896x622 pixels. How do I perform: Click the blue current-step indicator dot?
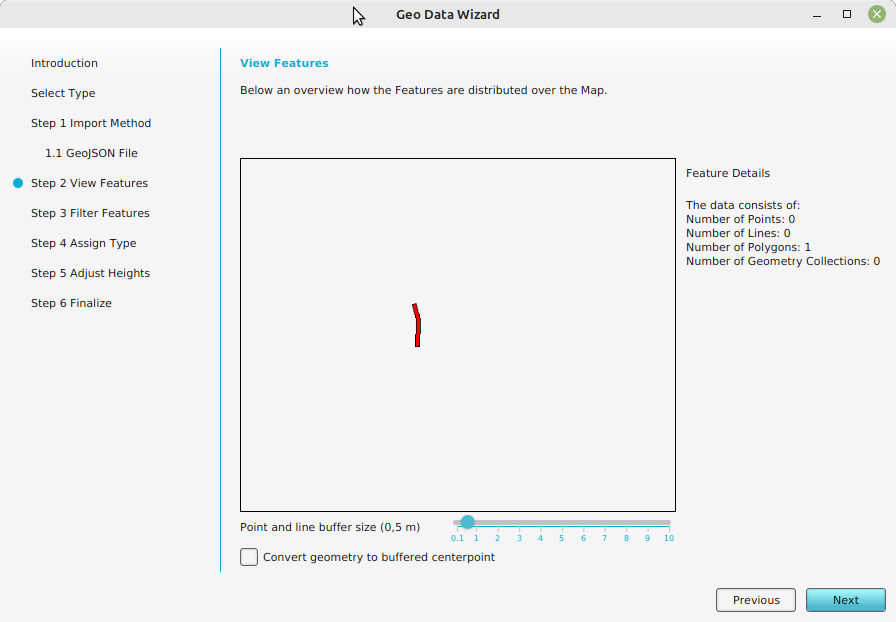18,183
